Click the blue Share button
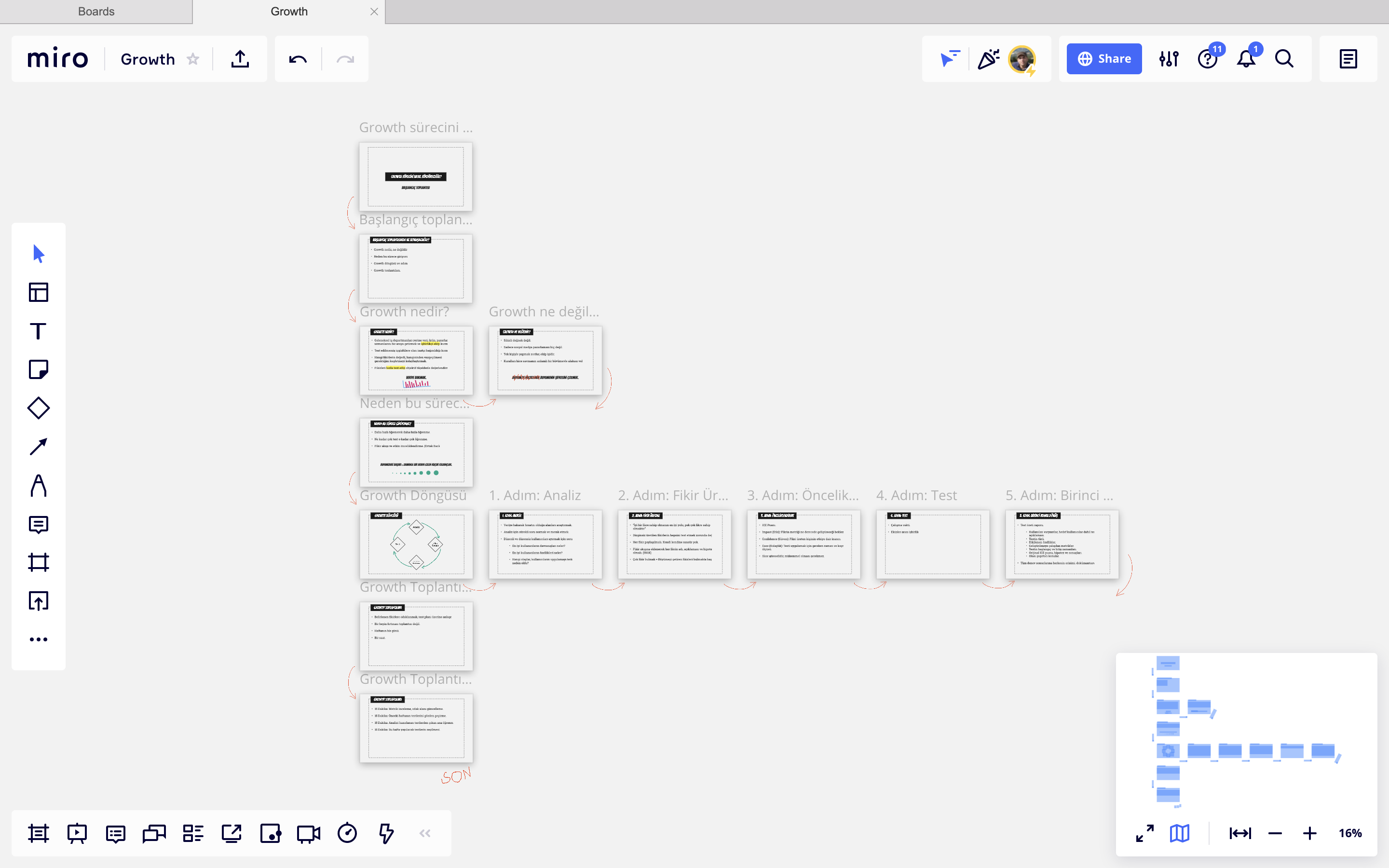This screenshot has width=1389, height=868. tap(1104, 59)
